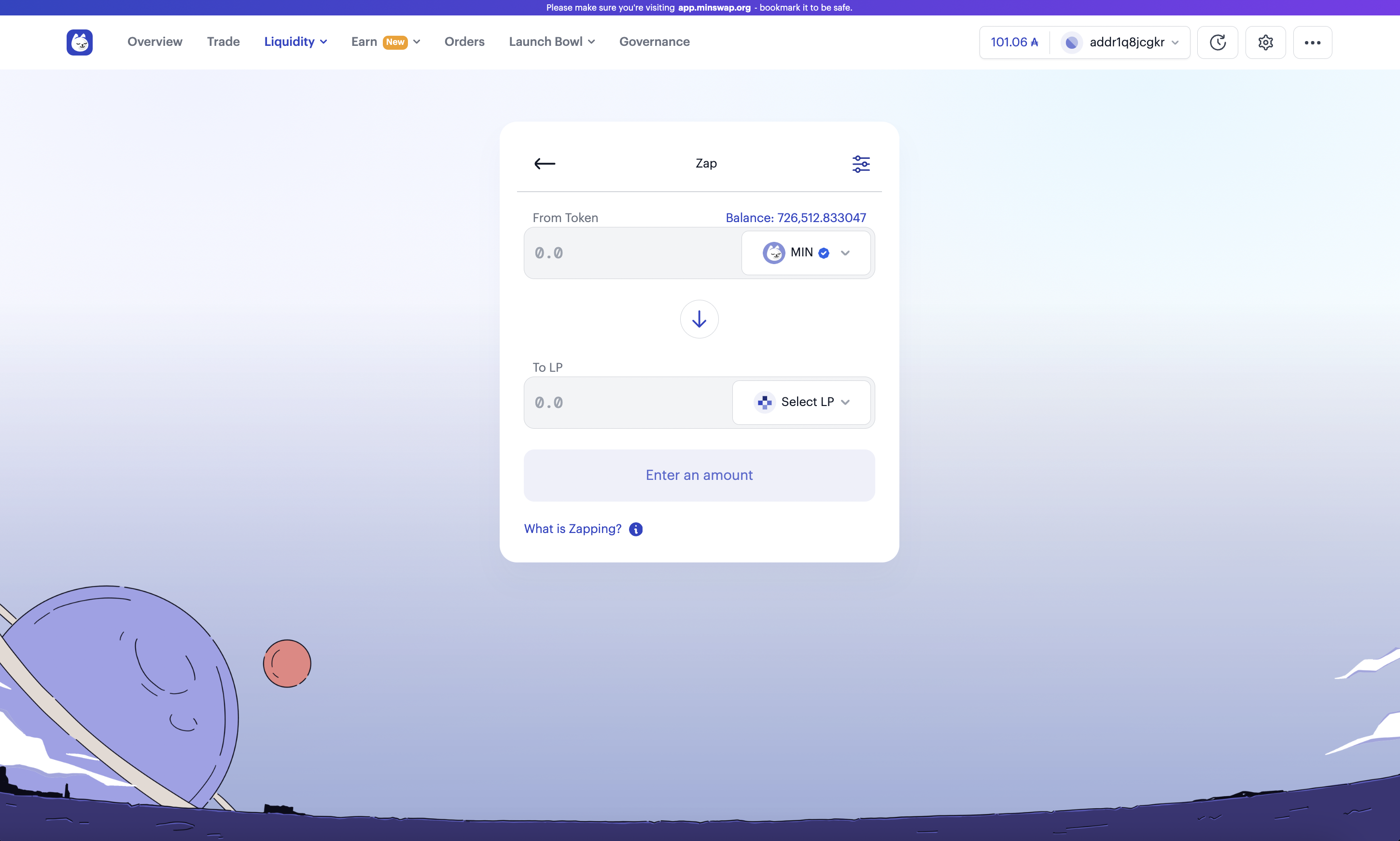Open the Governance menu tab
Image resolution: width=1400 pixels, height=841 pixels.
point(654,42)
